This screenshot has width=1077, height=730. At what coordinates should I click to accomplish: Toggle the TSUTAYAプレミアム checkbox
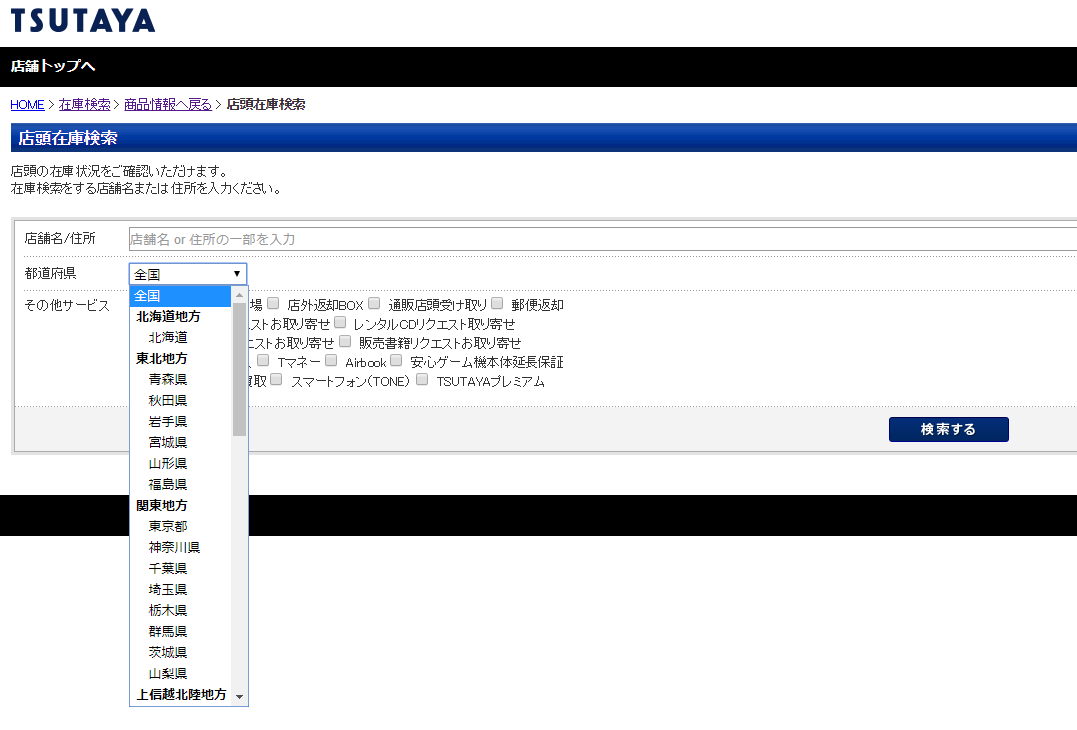pyautogui.click(x=422, y=380)
